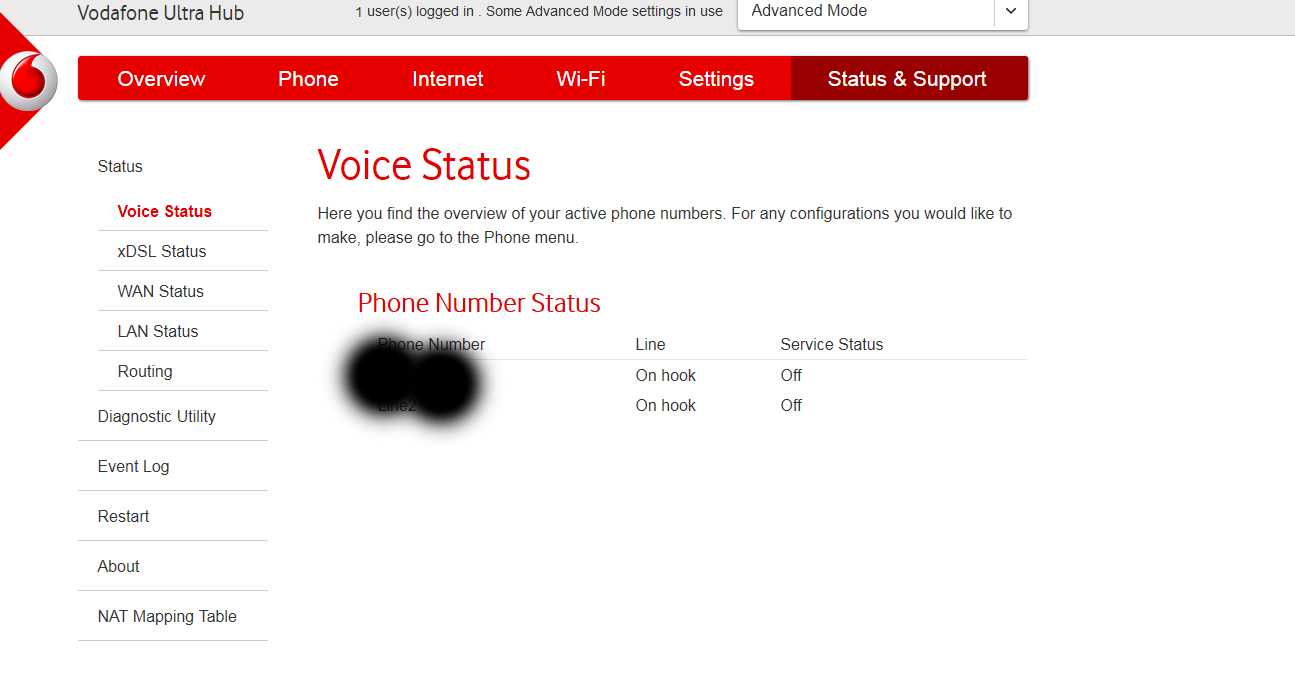View WAN Status page
The image size is (1295, 676).
(161, 291)
